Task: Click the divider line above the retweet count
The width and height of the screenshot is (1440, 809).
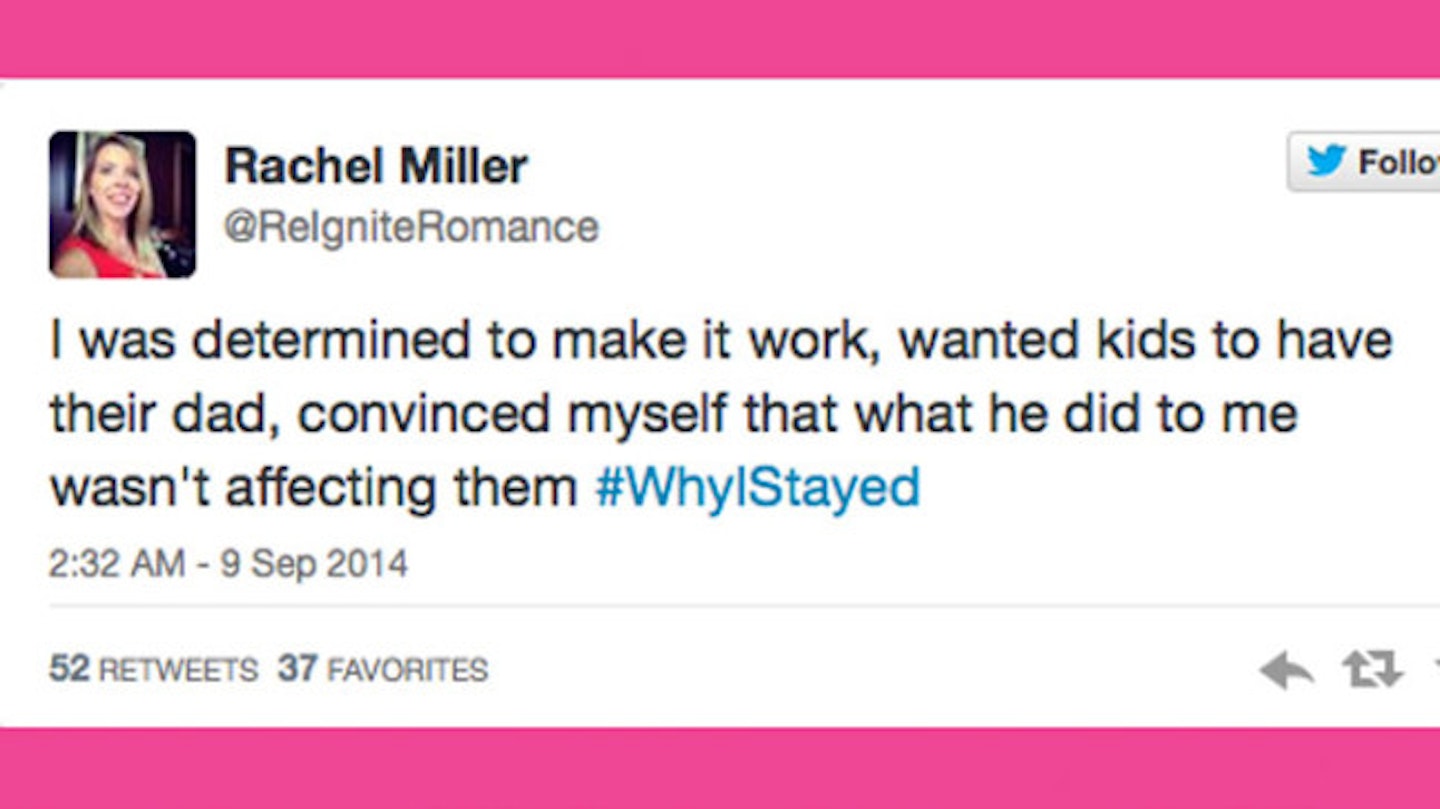Action: (x=744, y=606)
